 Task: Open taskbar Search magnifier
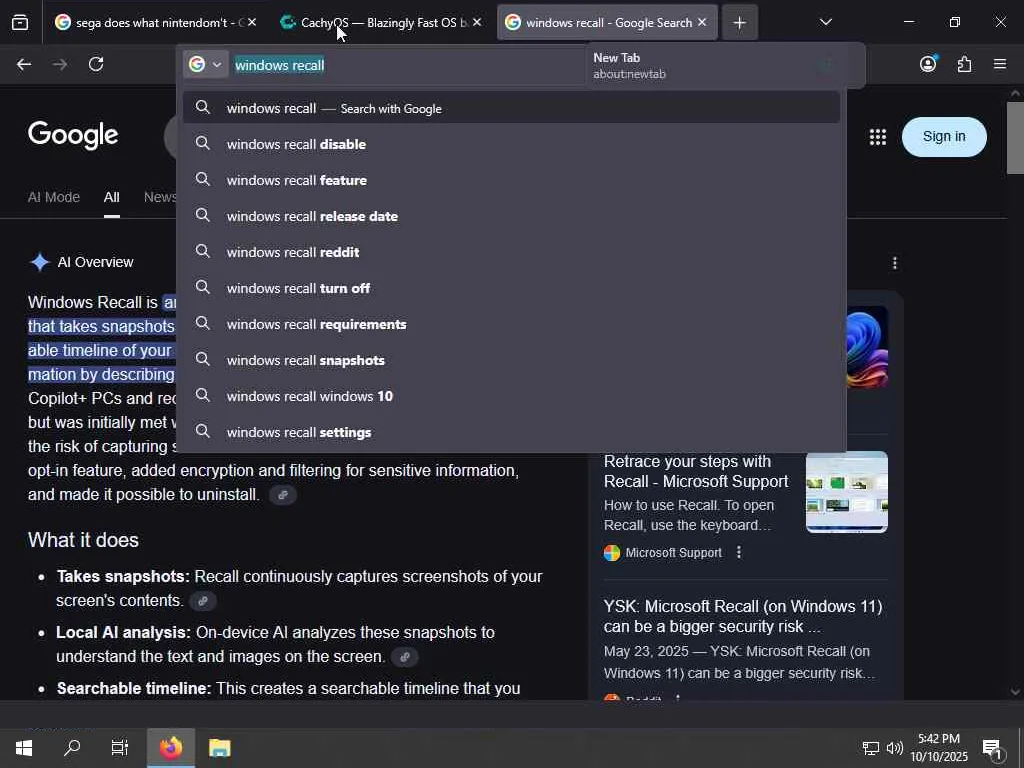72,748
